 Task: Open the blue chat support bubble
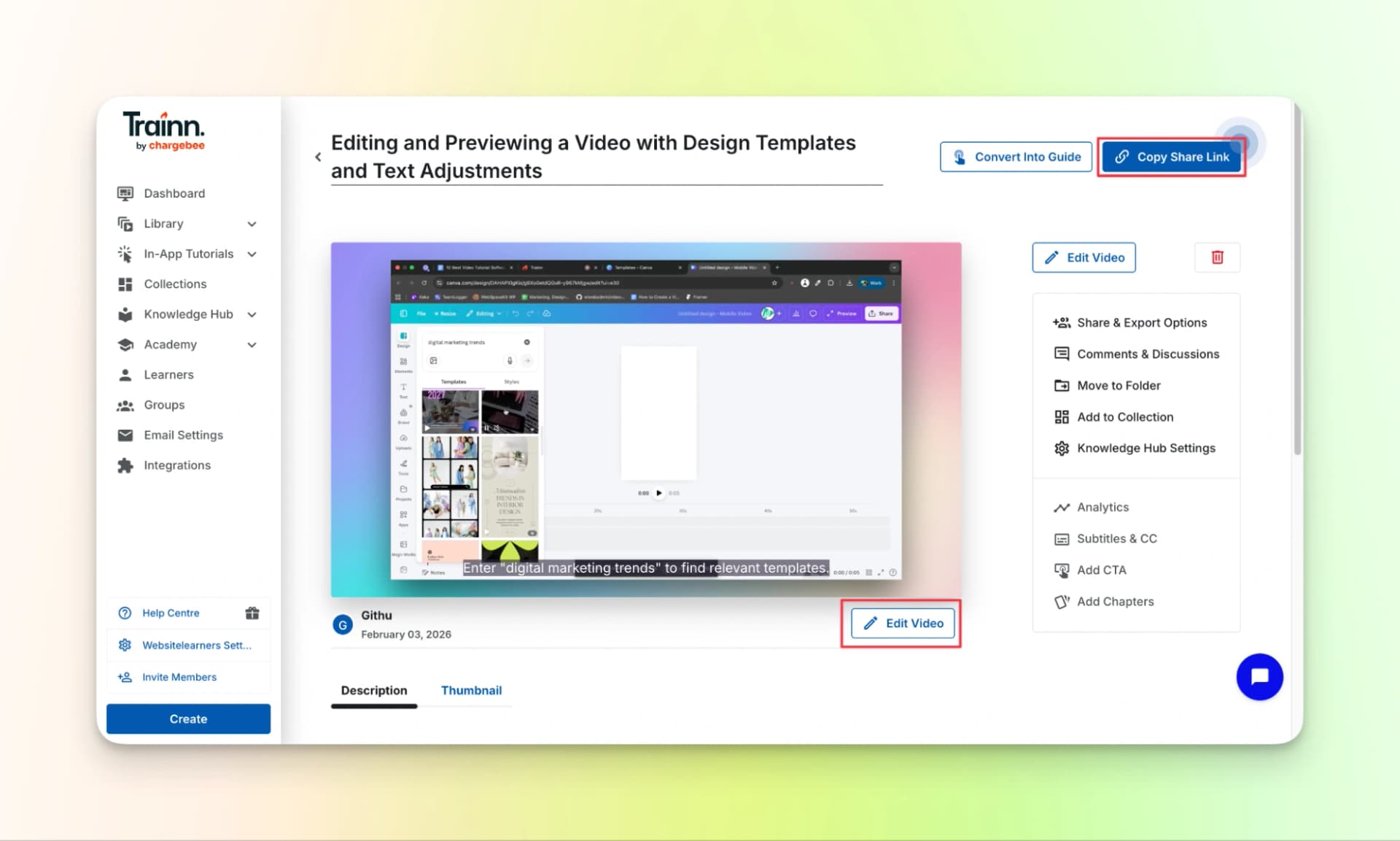tap(1259, 677)
